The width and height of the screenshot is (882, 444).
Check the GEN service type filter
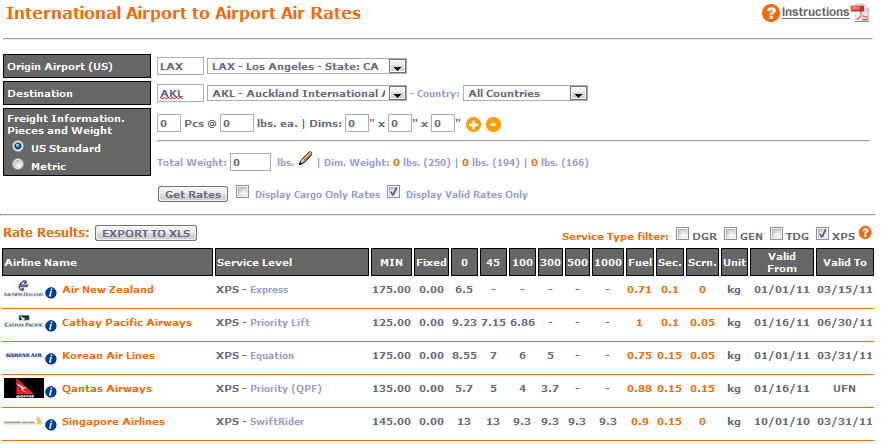(730, 233)
